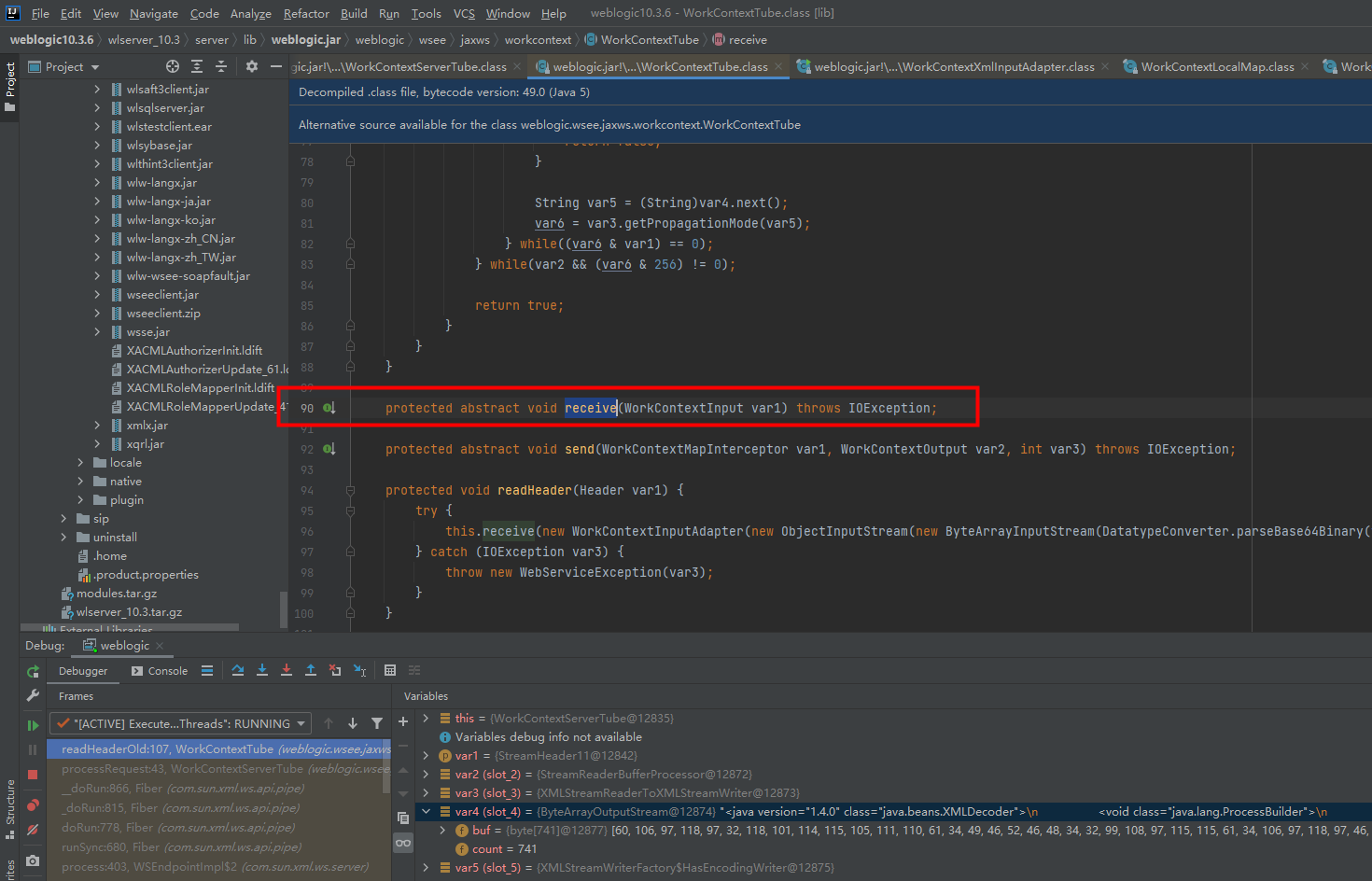
Task: Expand wsse.jar tree node
Action: point(97,331)
